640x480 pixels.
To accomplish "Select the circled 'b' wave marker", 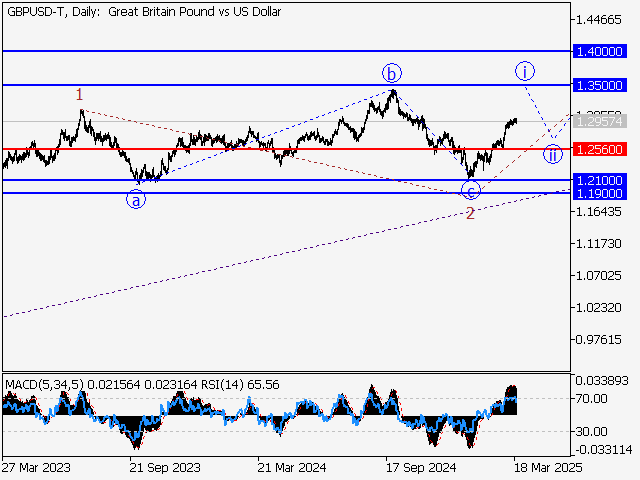I will click(x=392, y=73).
